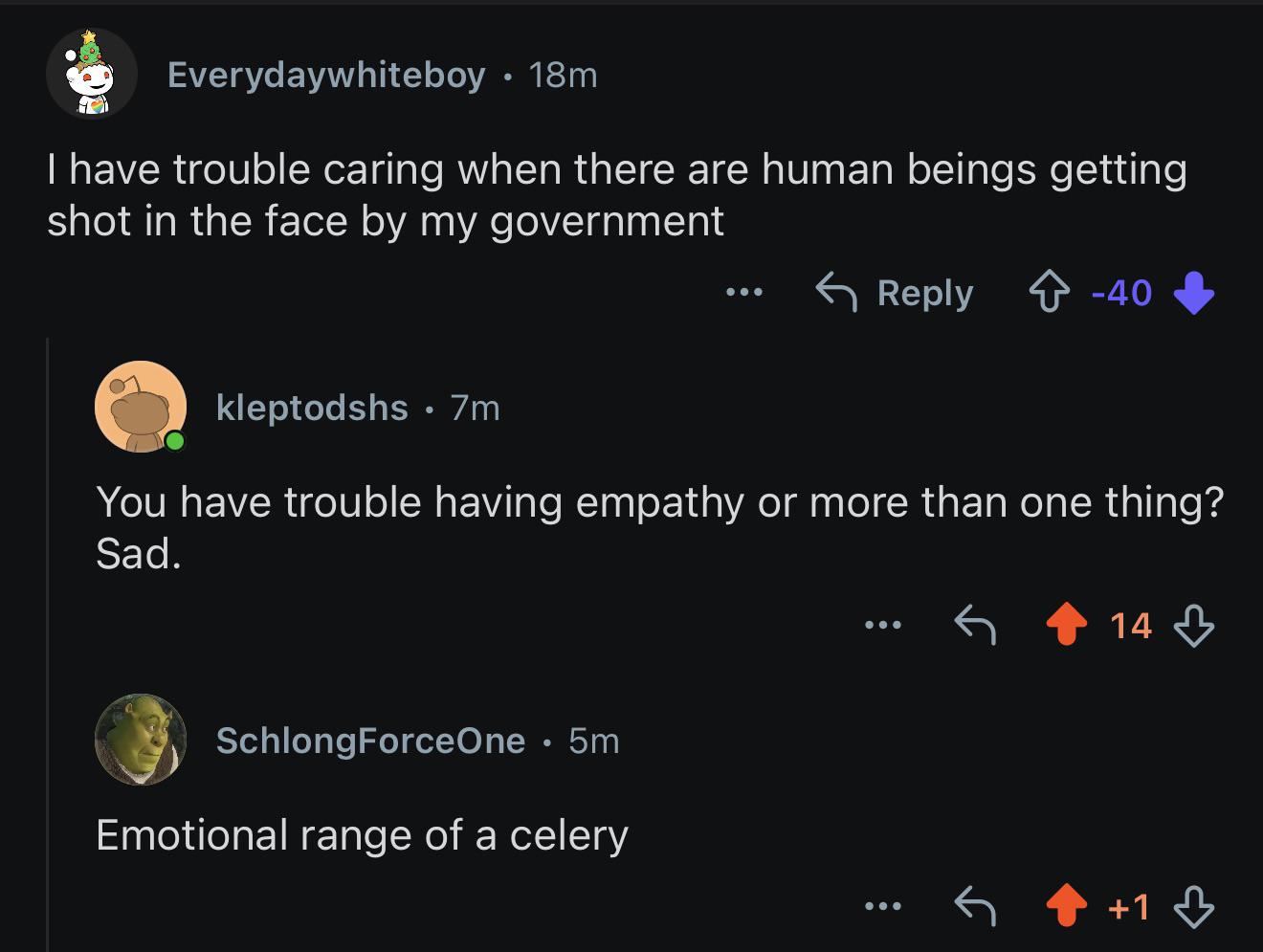1263x952 pixels.
Task: Open the overflow menu on kleptodshs's reply
Action: pos(883,625)
